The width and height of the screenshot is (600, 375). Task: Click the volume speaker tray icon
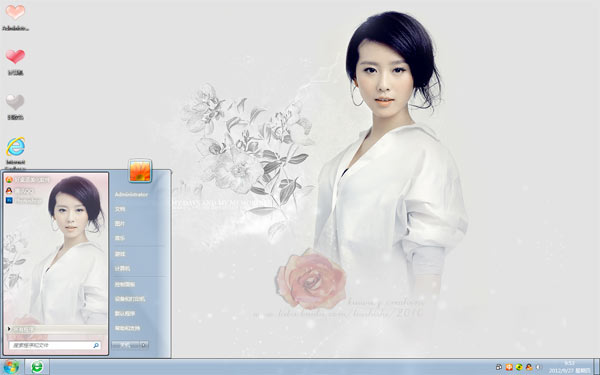pos(538,367)
